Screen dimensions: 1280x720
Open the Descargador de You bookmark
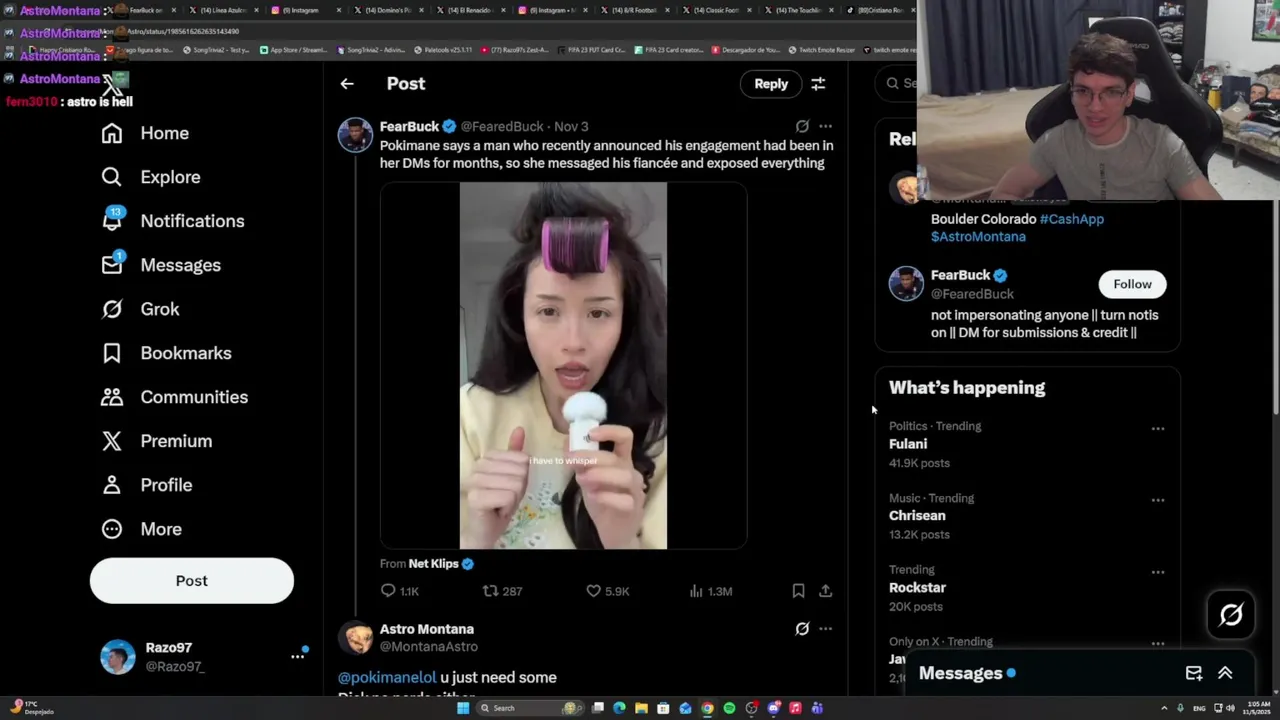point(746,49)
